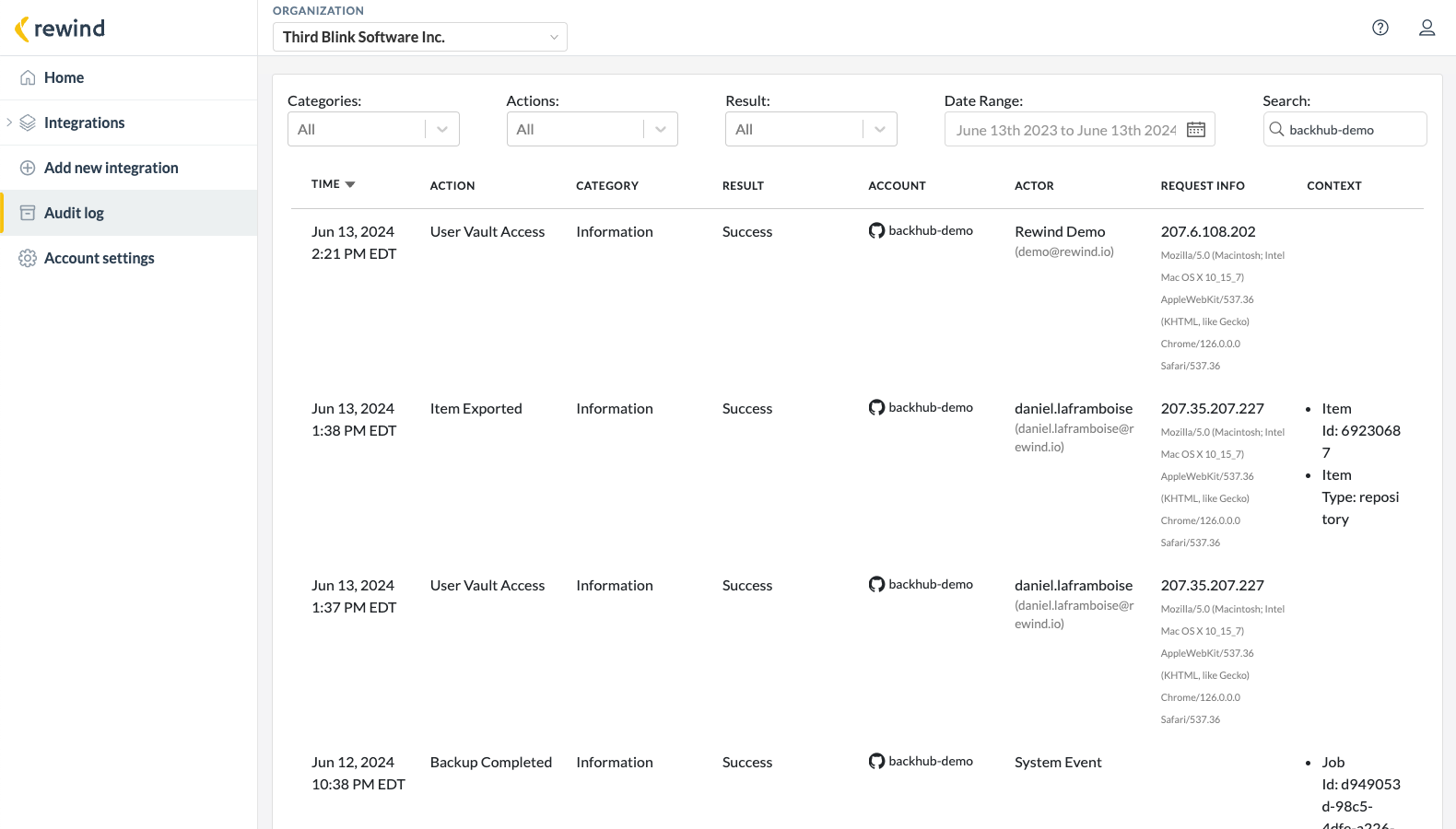The image size is (1456, 829).
Task: Open Integrations menu item
Action: pyautogui.click(x=128, y=123)
